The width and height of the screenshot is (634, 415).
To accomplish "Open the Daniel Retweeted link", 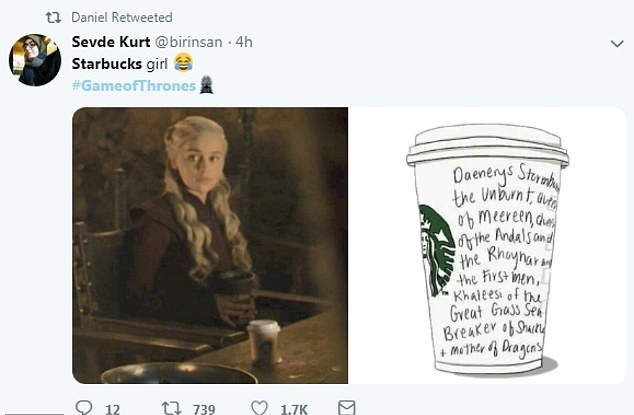I will (122, 18).
